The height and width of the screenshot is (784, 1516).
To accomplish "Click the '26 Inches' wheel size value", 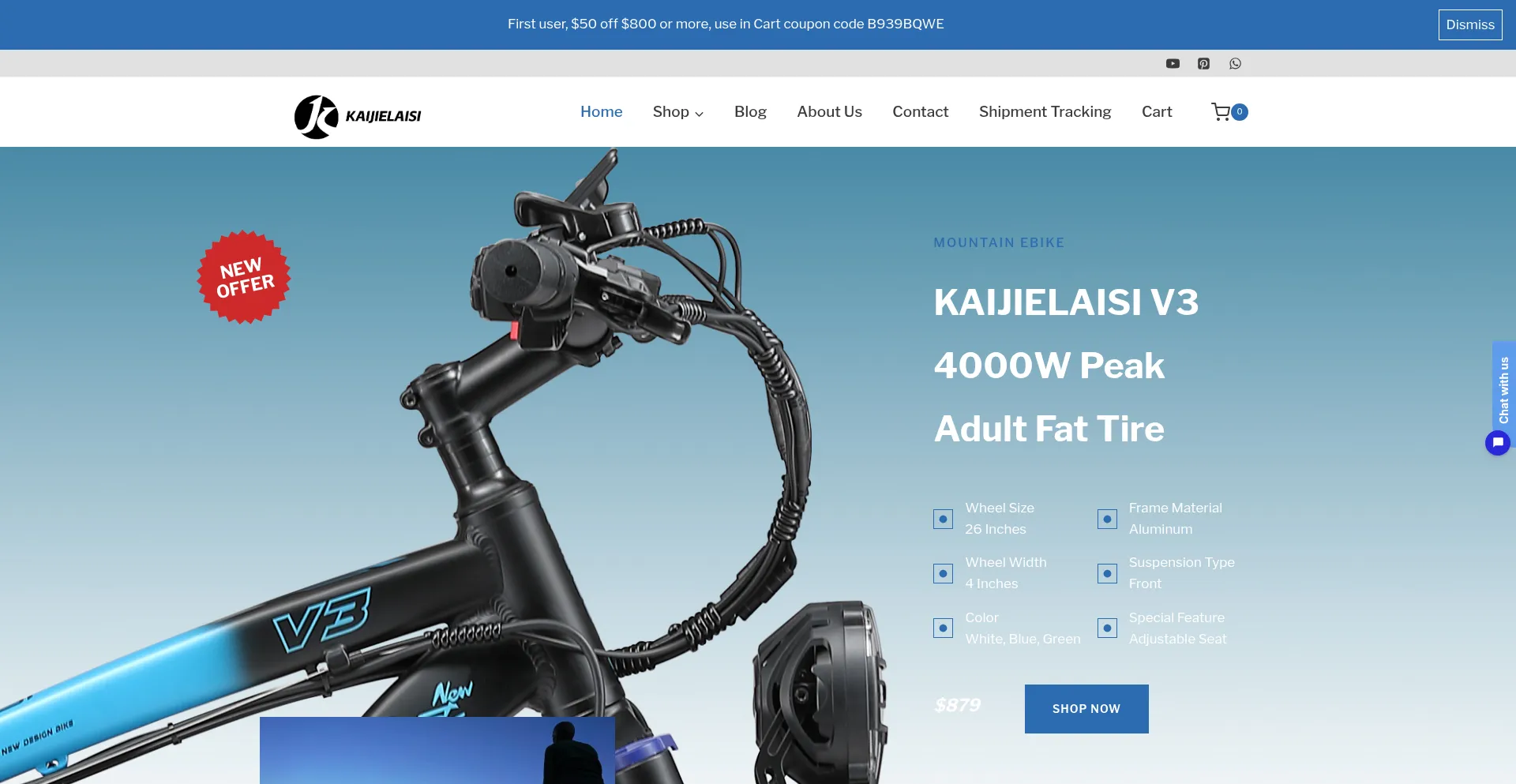I will 996,530.
